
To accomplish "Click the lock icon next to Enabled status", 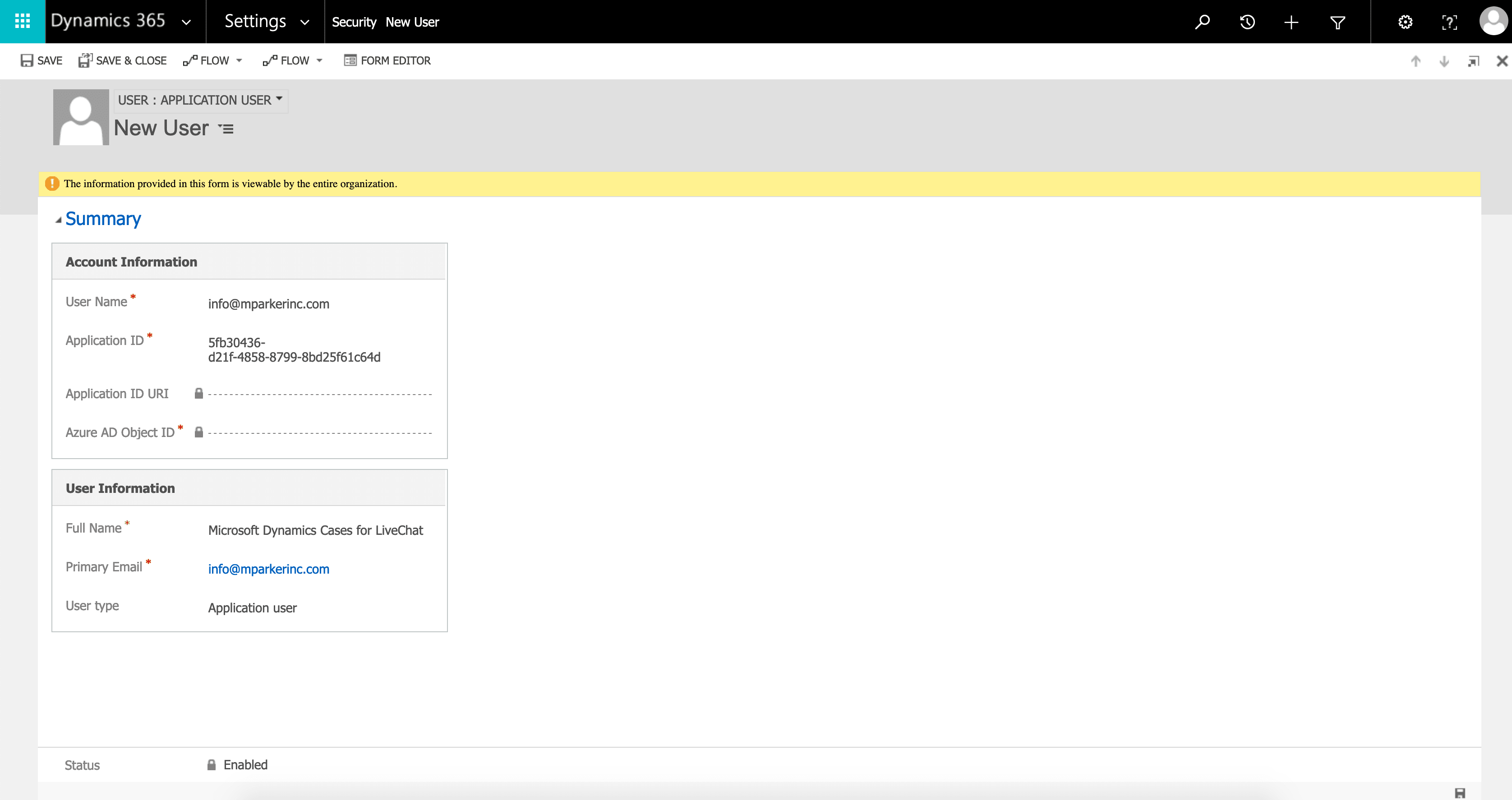I will pos(211,764).
